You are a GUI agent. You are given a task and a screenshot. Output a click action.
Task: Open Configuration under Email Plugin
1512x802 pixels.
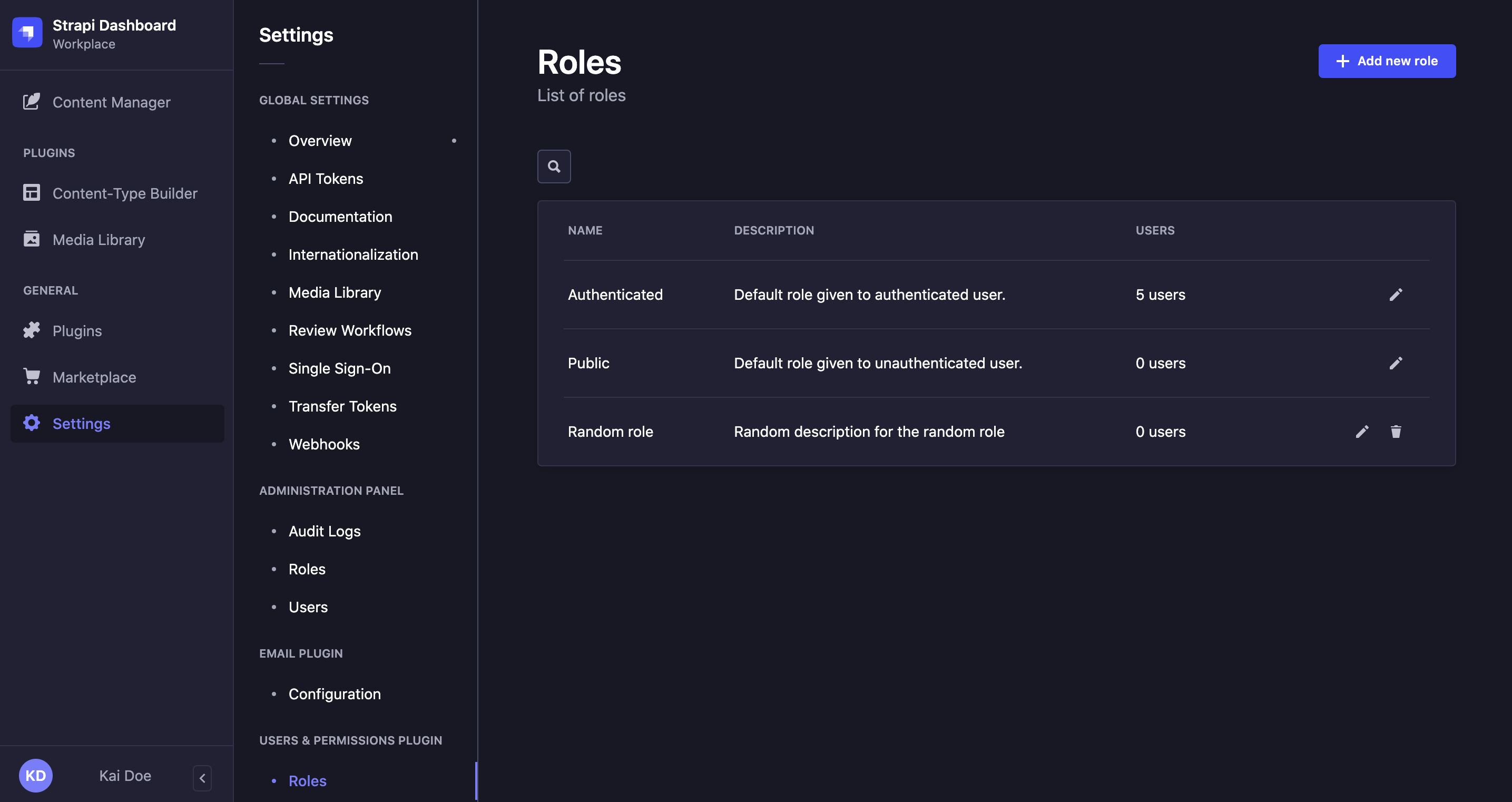pyautogui.click(x=334, y=693)
